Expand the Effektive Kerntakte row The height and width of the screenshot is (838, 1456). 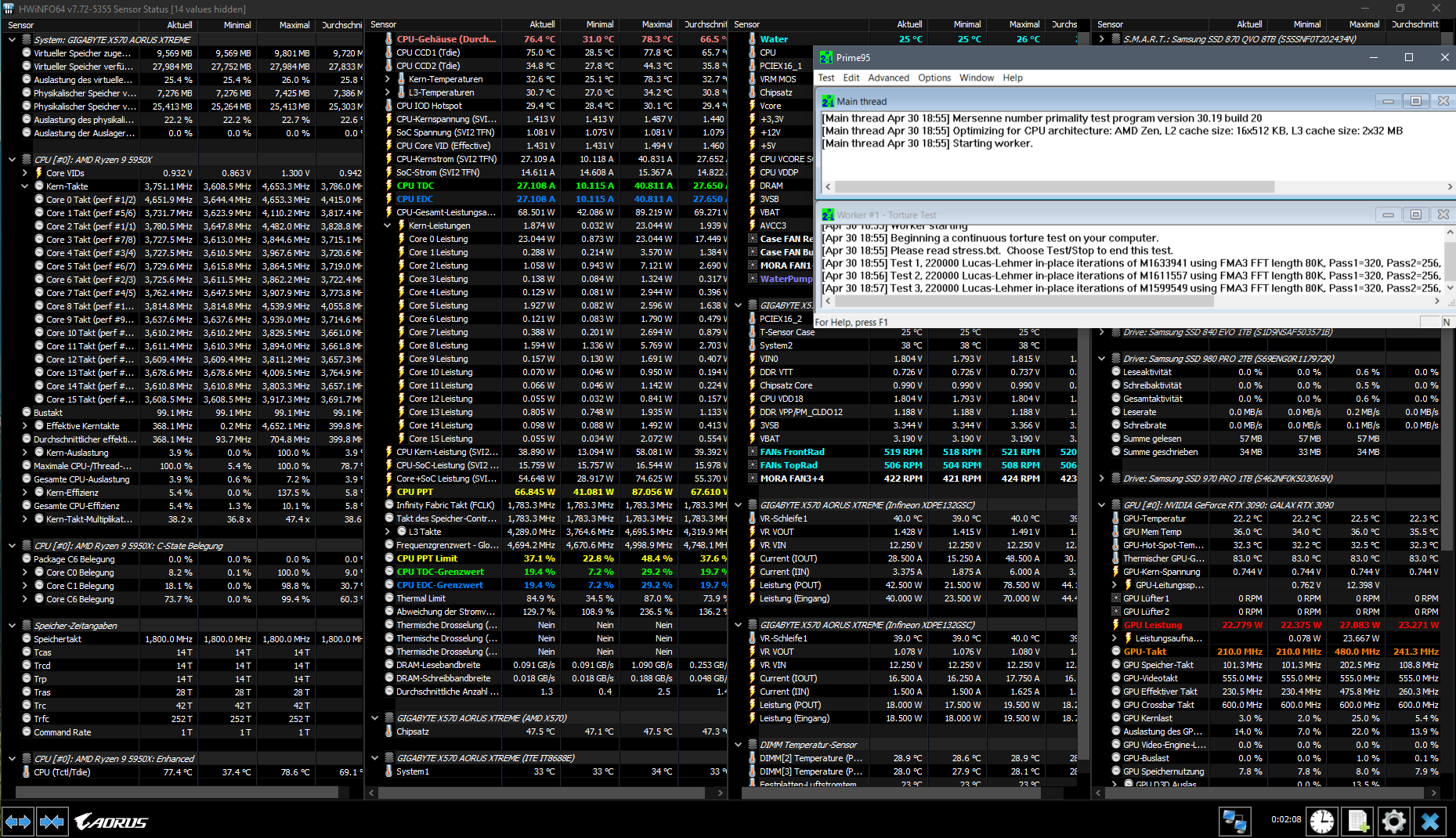pos(24,426)
